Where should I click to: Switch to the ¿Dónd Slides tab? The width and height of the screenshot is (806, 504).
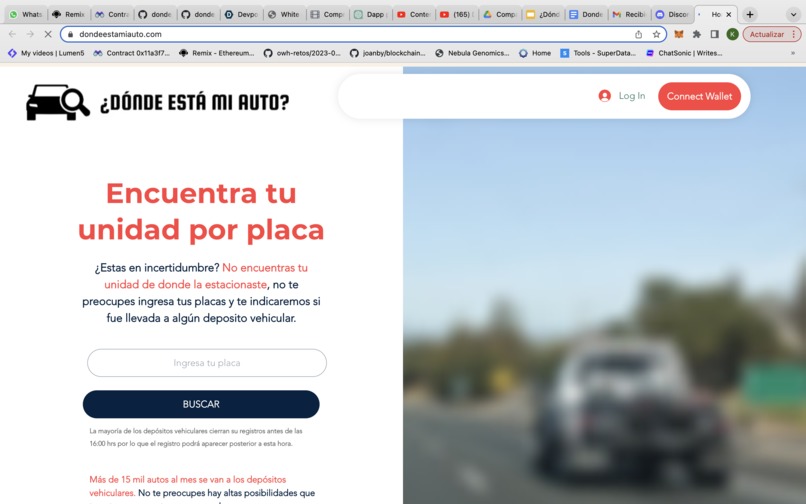(543, 14)
